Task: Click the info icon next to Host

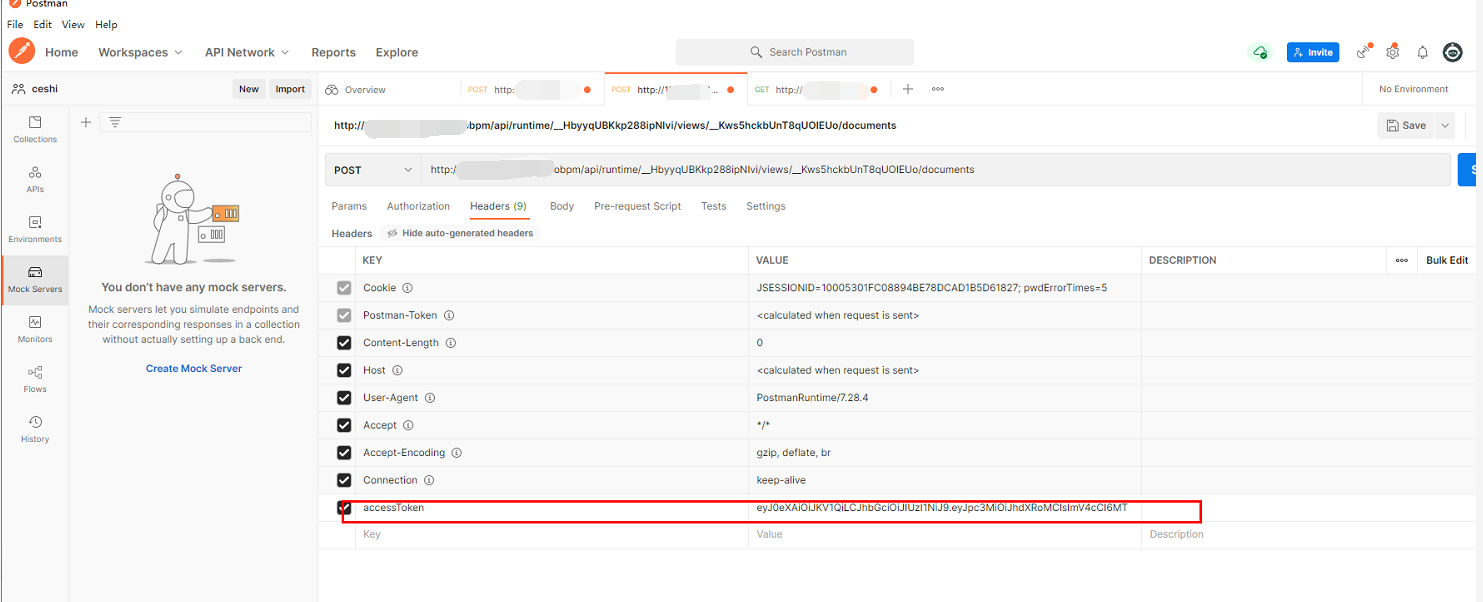Action: [x=398, y=370]
